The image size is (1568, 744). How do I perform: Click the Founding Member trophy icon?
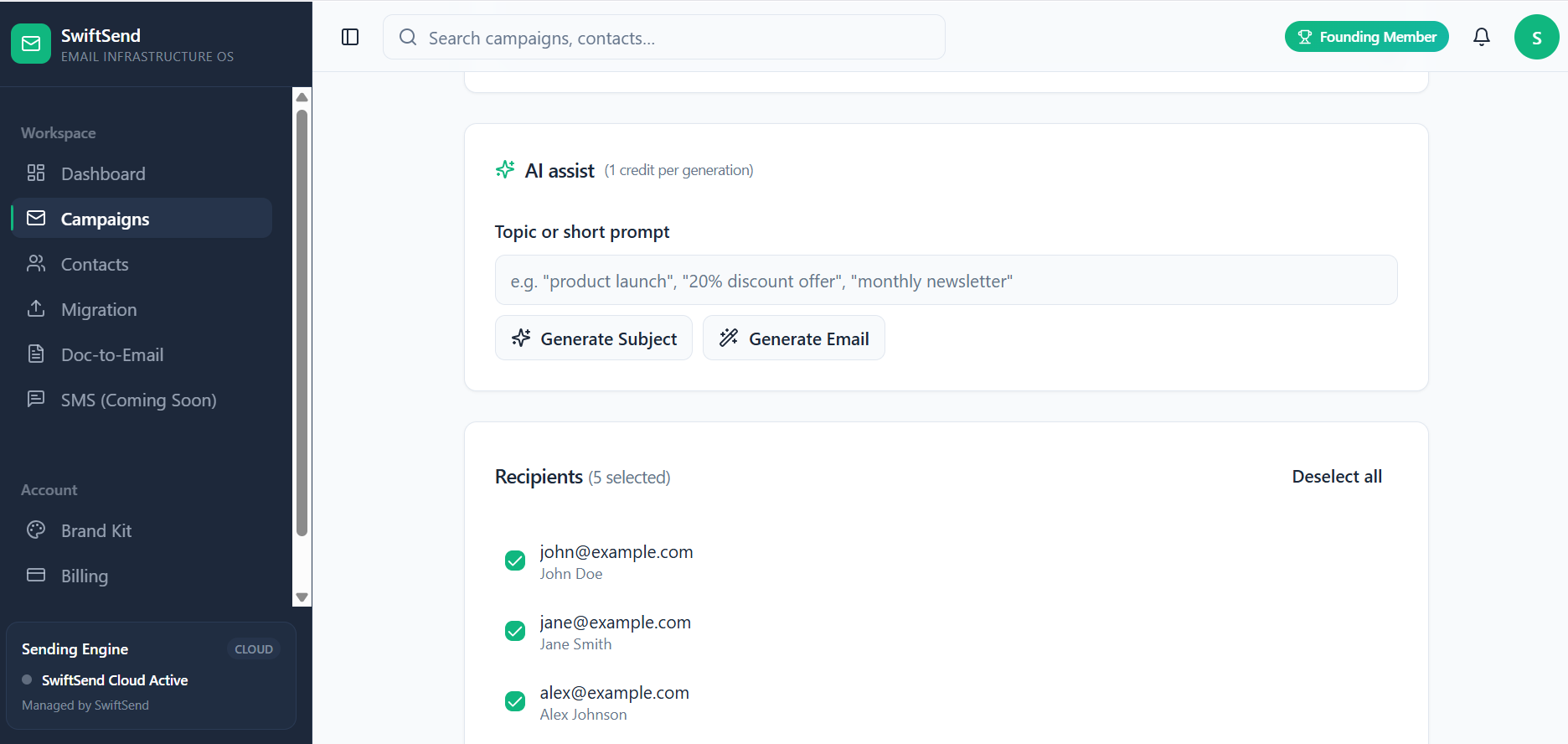pos(1305,37)
